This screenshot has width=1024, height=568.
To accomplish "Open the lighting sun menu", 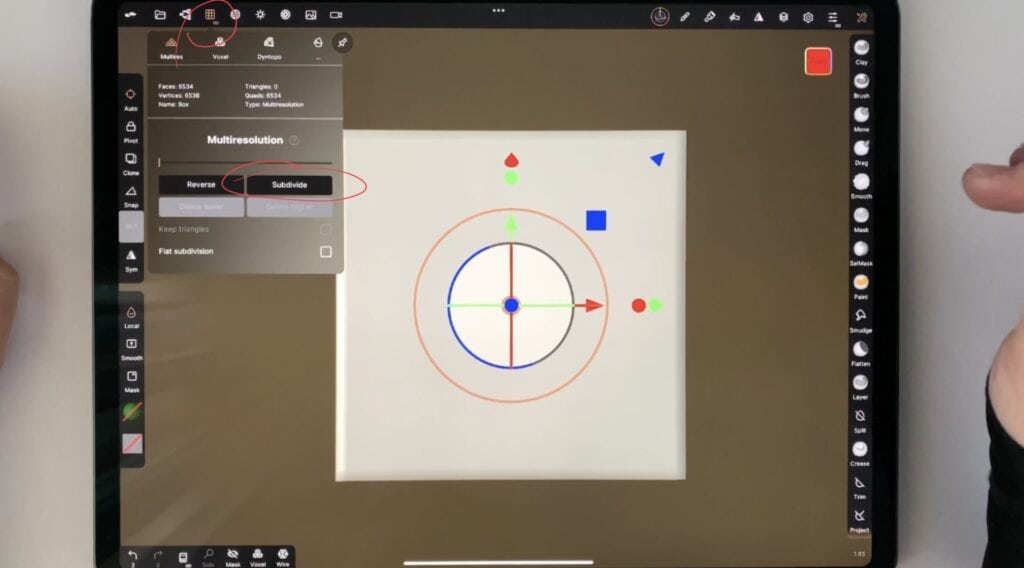I will point(260,15).
